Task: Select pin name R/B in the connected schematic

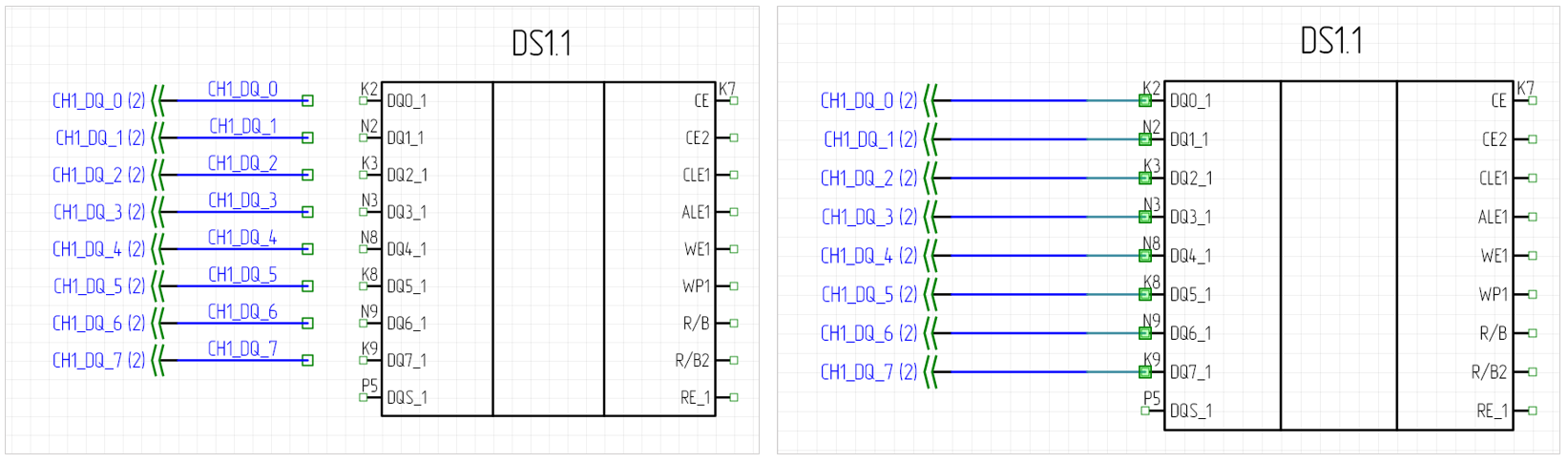Action: pos(1494,333)
